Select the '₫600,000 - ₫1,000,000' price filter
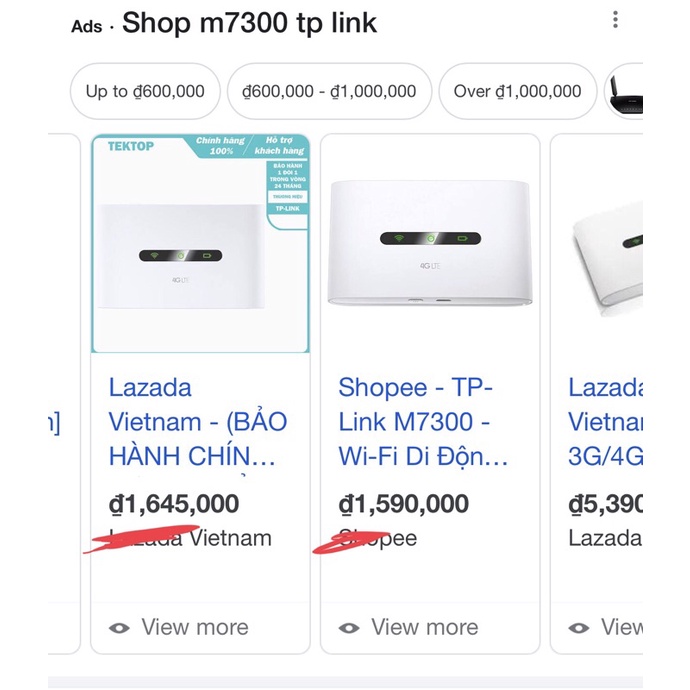 pos(329,91)
